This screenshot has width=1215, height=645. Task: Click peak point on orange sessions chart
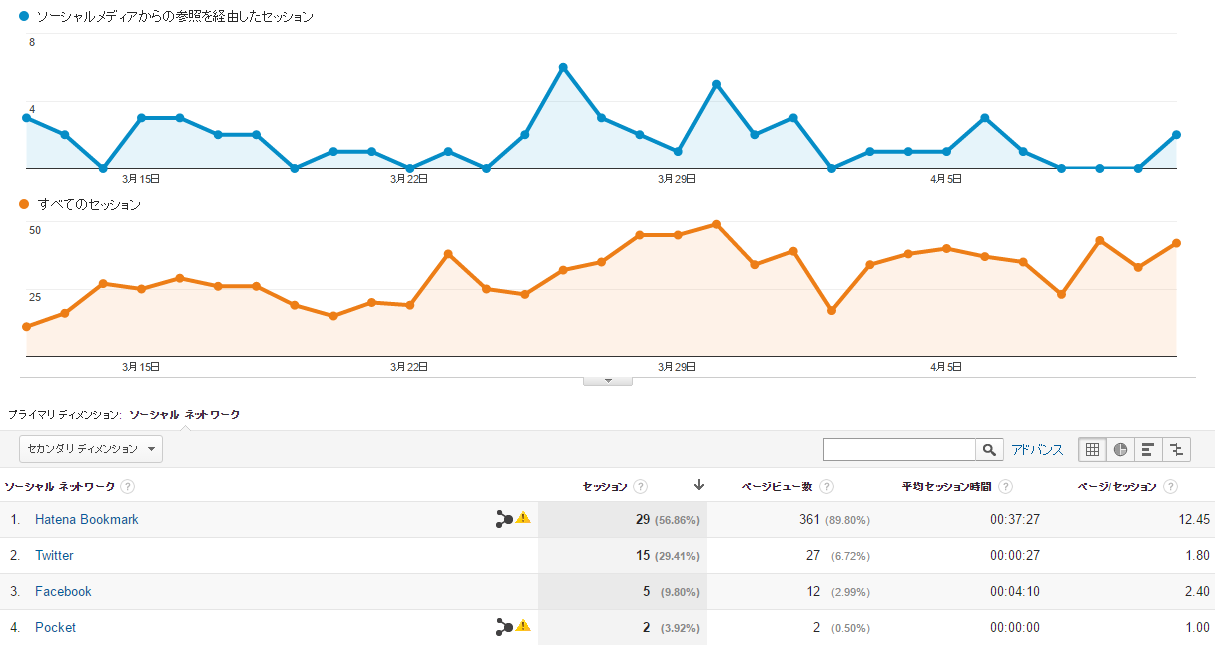click(x=716, y=224)
